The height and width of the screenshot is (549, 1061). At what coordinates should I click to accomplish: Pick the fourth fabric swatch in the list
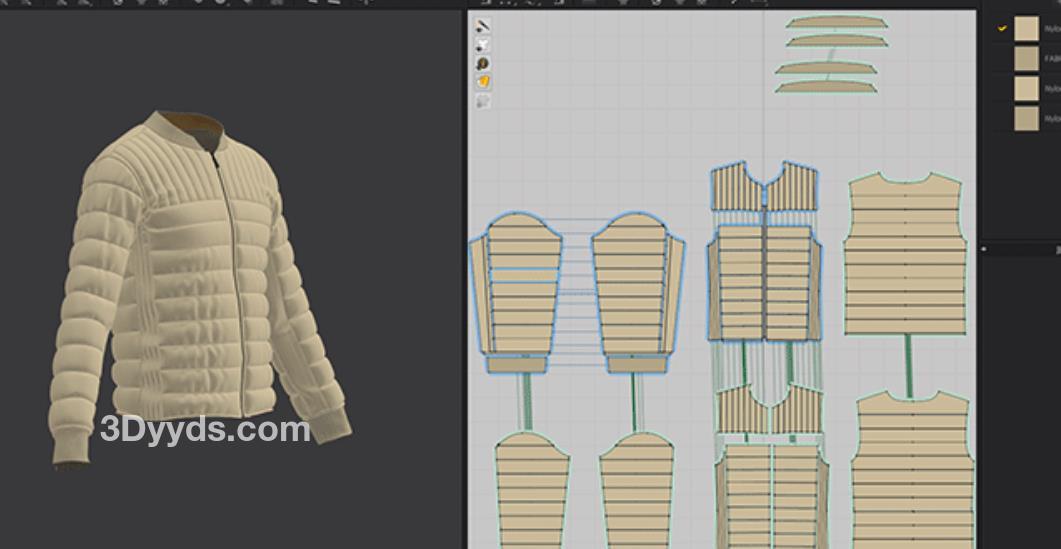(1026, 119)
